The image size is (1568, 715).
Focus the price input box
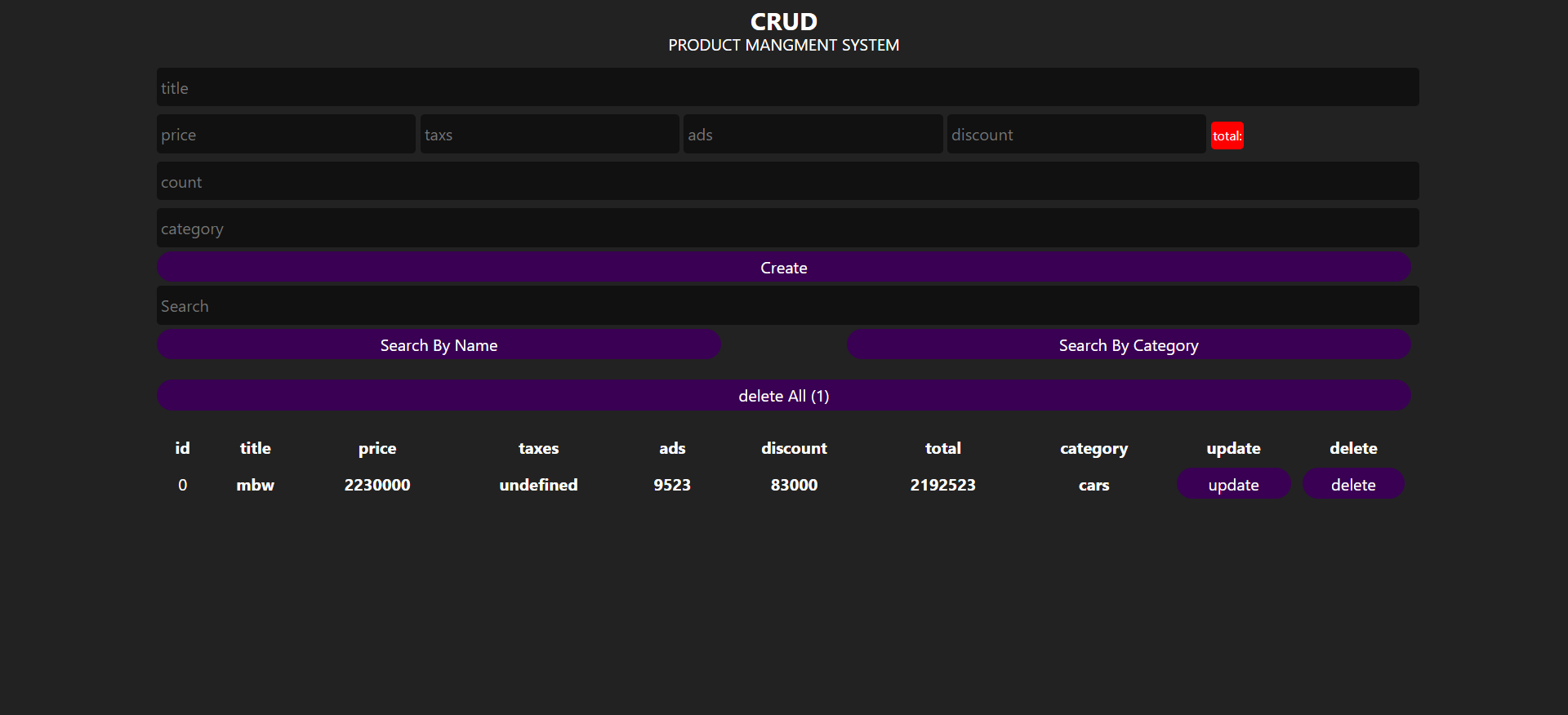pyautogui.click(x=286, y=135)
